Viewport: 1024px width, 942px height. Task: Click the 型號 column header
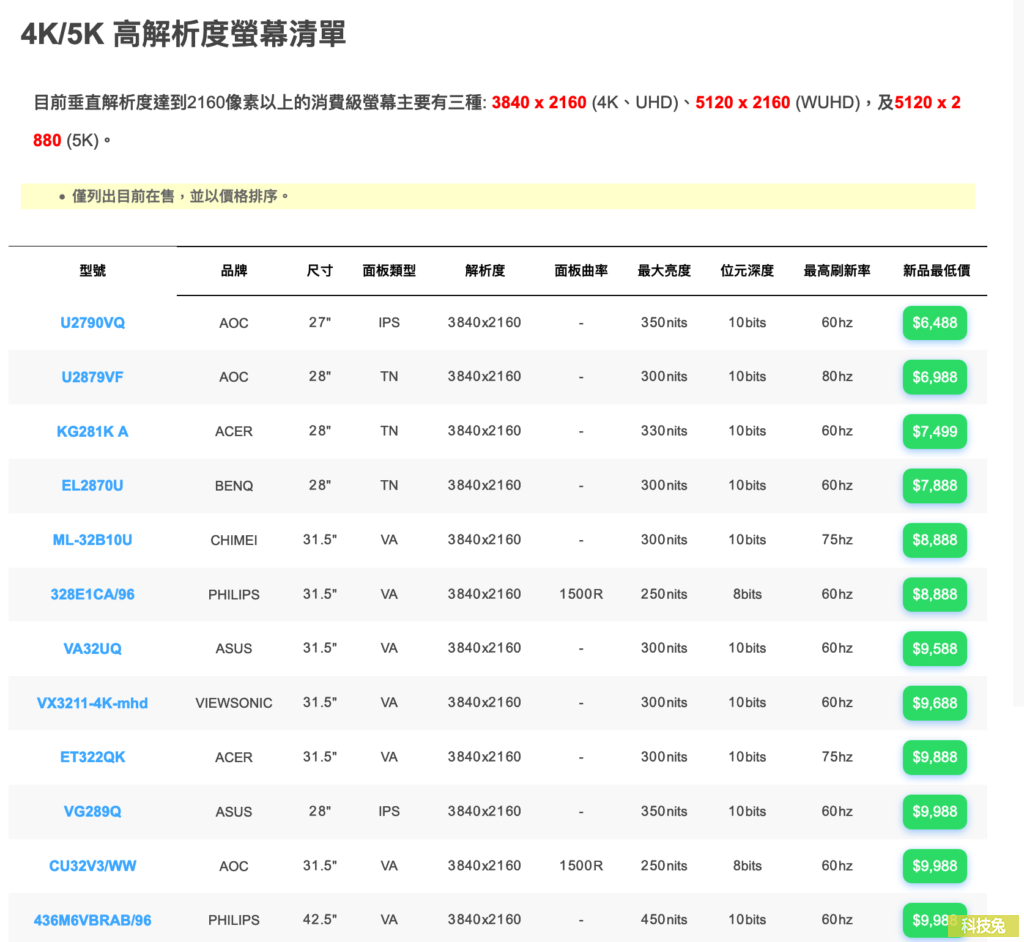point(92,270)
